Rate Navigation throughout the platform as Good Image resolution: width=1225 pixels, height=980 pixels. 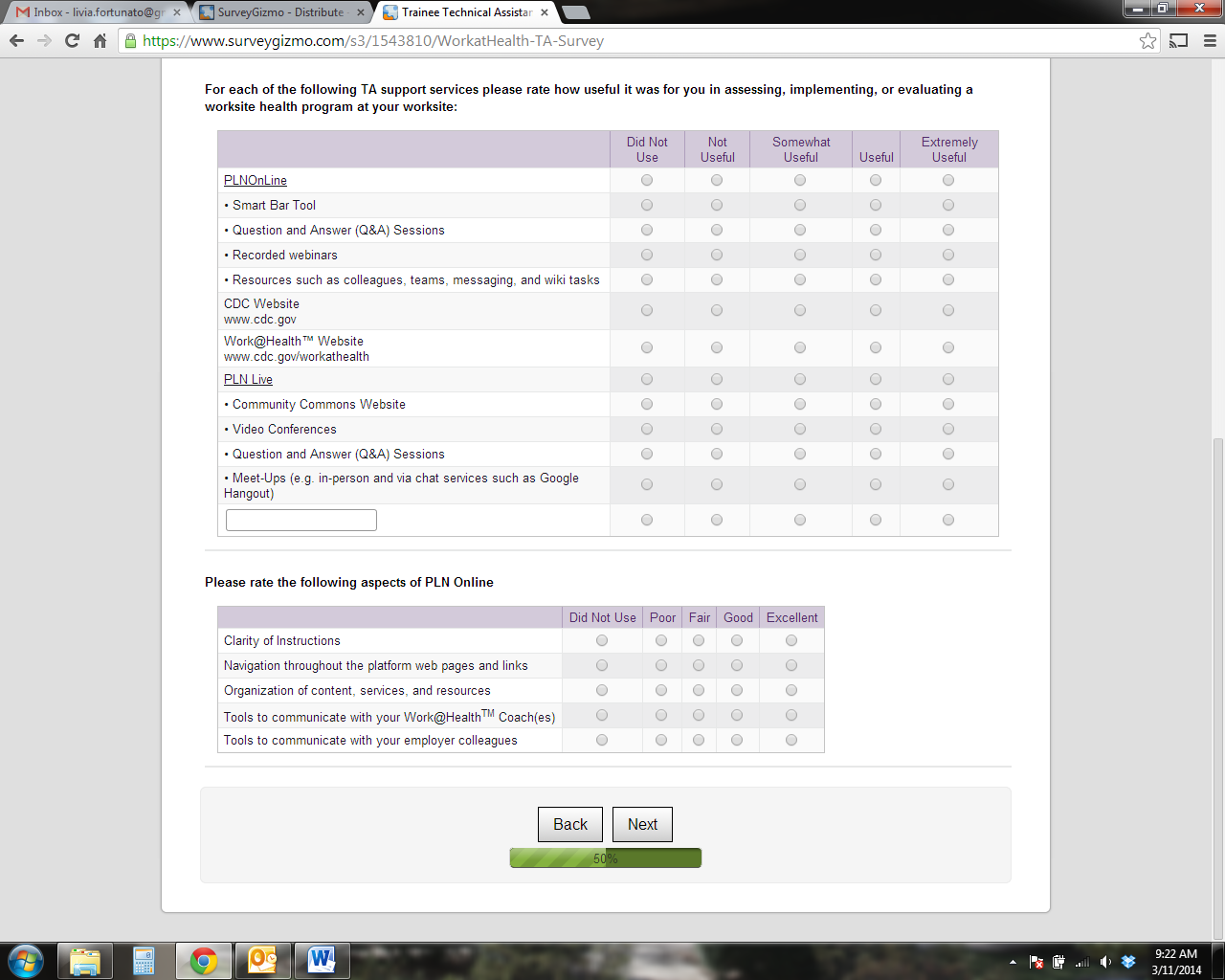point(737,665)
